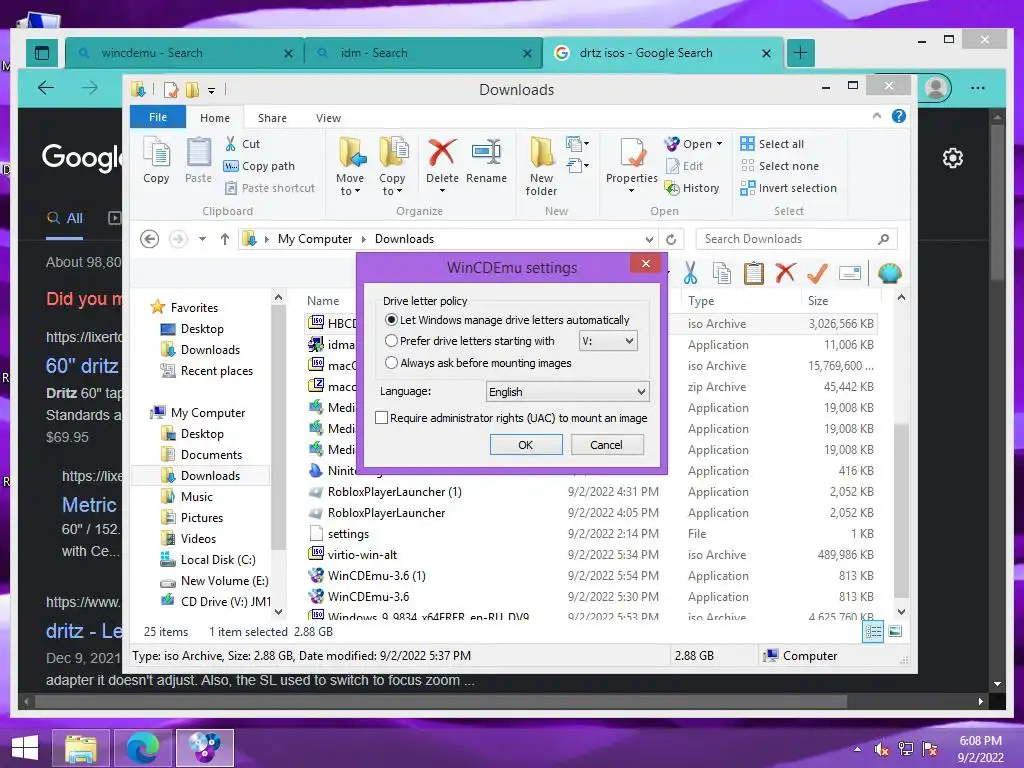Click the clipboard paste icon in the secondary toolbar

coord(753,273)
